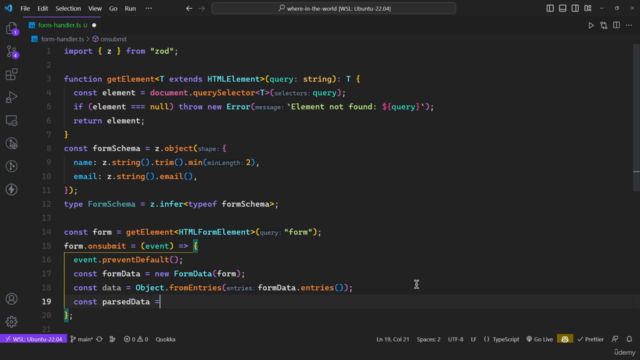The width and height of the screenshot is (640, 360).
Task: Go forward with the right arrow
Action: [x=202, y=8]
